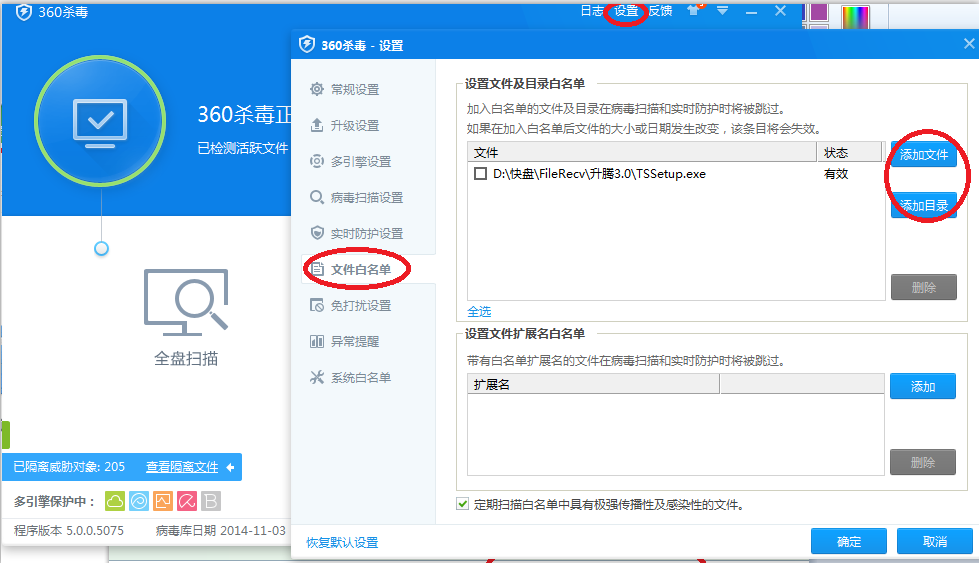
Task: Click the 文件 column header
Action: coord(642,153)
